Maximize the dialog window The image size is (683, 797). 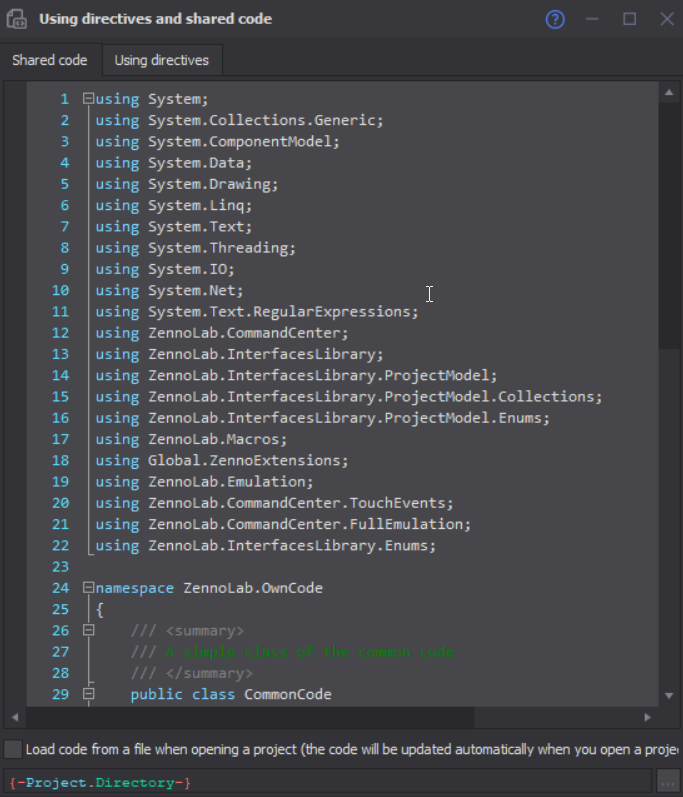coord(630,19)
